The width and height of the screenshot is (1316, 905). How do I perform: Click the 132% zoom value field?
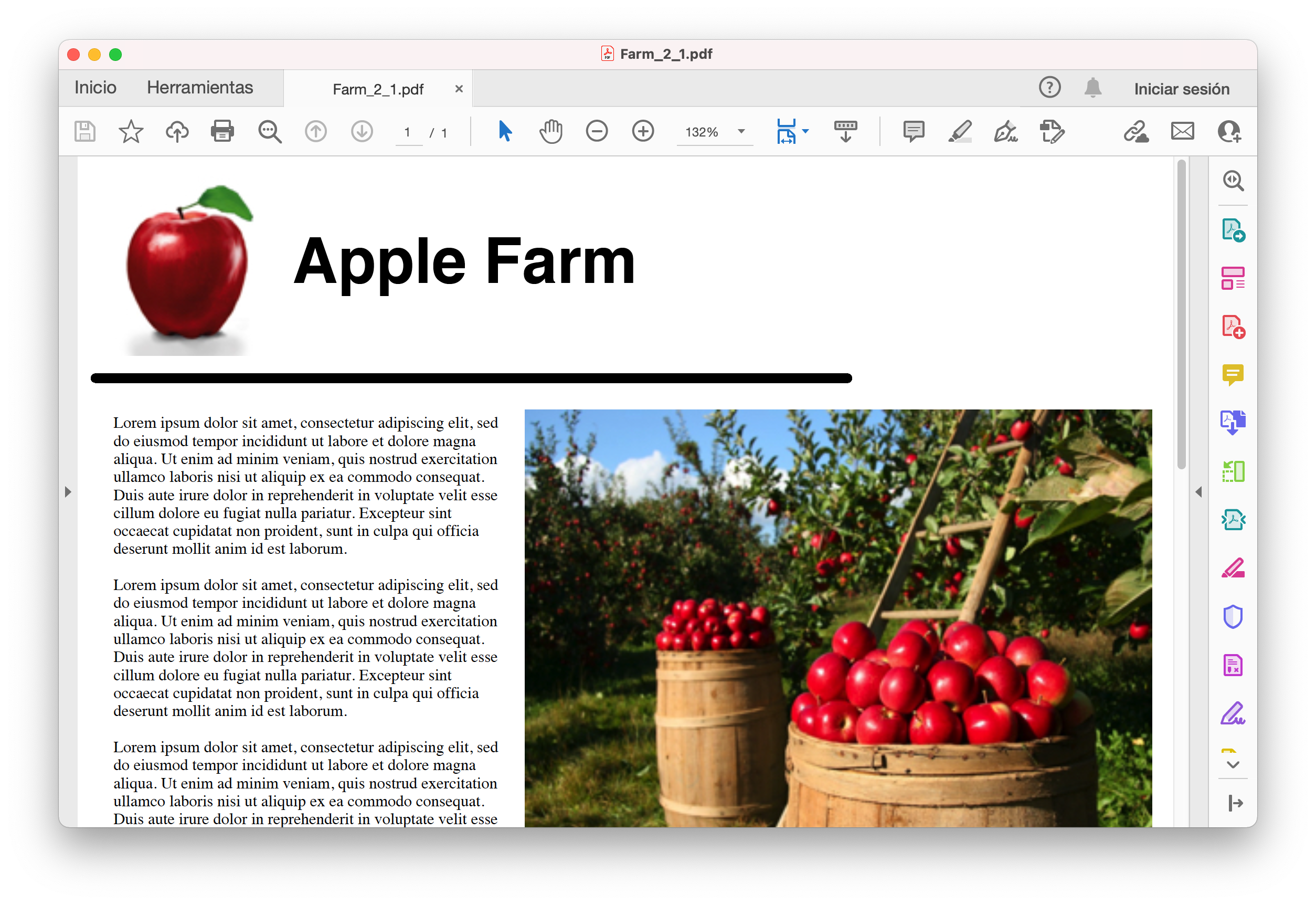pyautogui.click(x=702, y=132)
